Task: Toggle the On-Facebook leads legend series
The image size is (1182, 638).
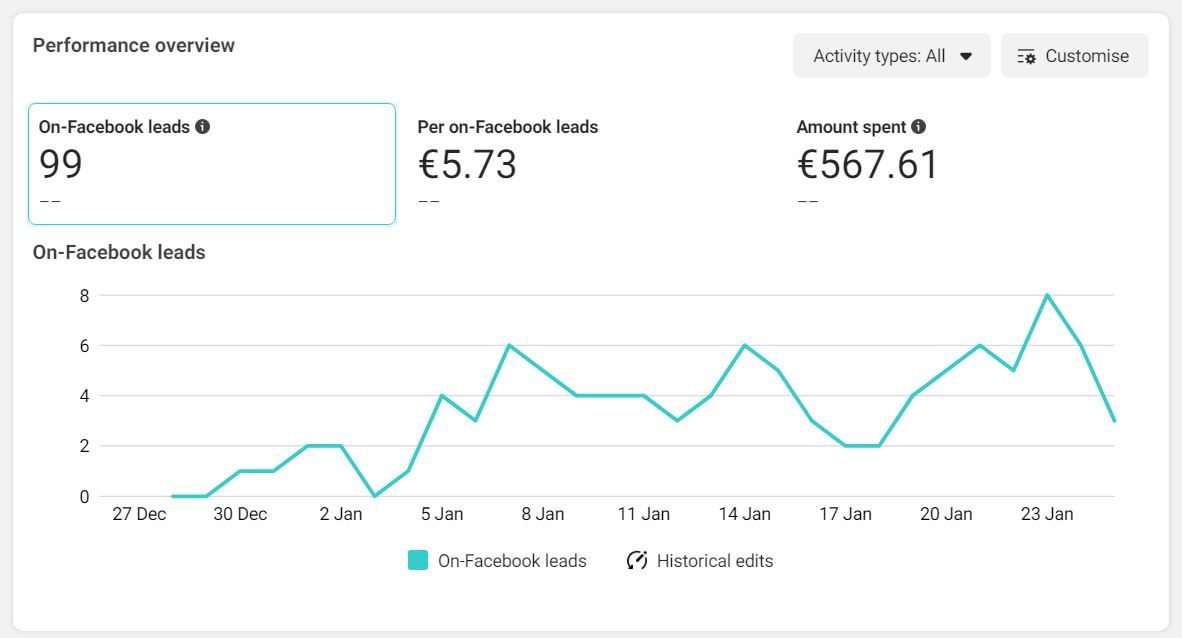Action: tap(512, 561)
